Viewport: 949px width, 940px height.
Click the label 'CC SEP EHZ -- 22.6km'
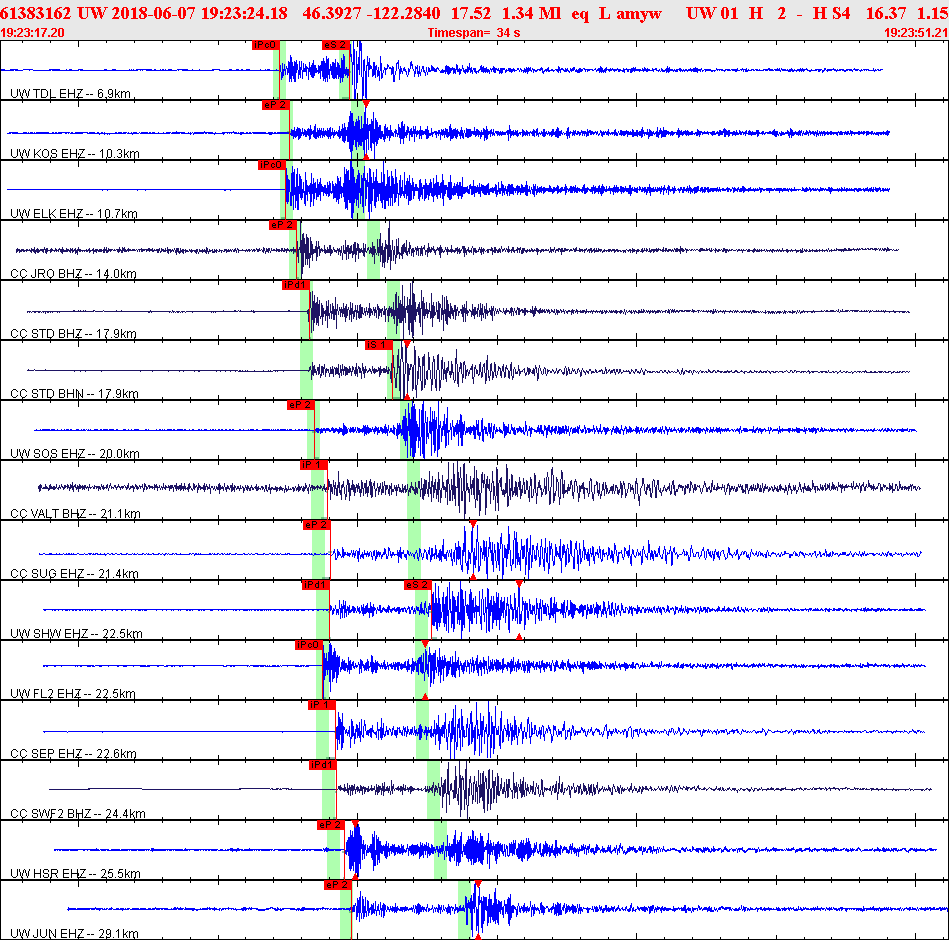click(73, 754)
